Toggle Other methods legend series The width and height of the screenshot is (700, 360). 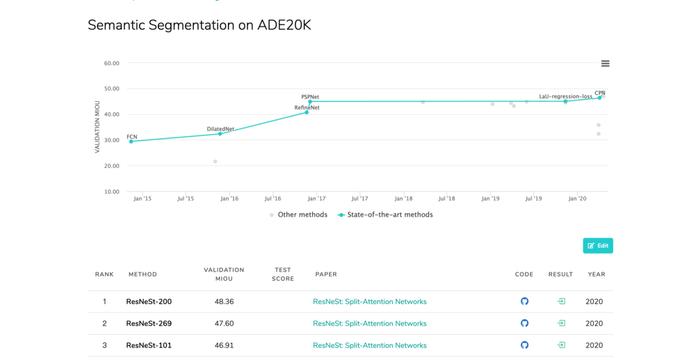(x=298, y=215)
